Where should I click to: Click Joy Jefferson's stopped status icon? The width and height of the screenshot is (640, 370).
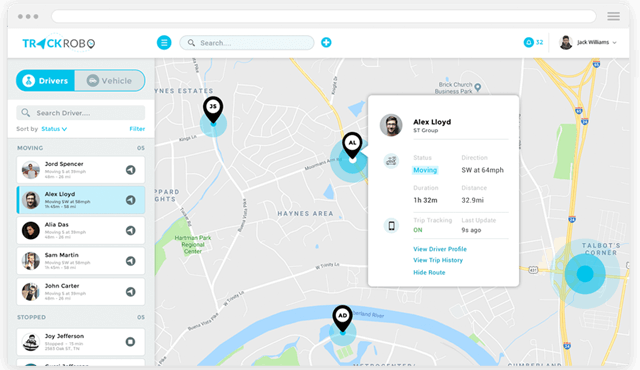tap(130, 342)
